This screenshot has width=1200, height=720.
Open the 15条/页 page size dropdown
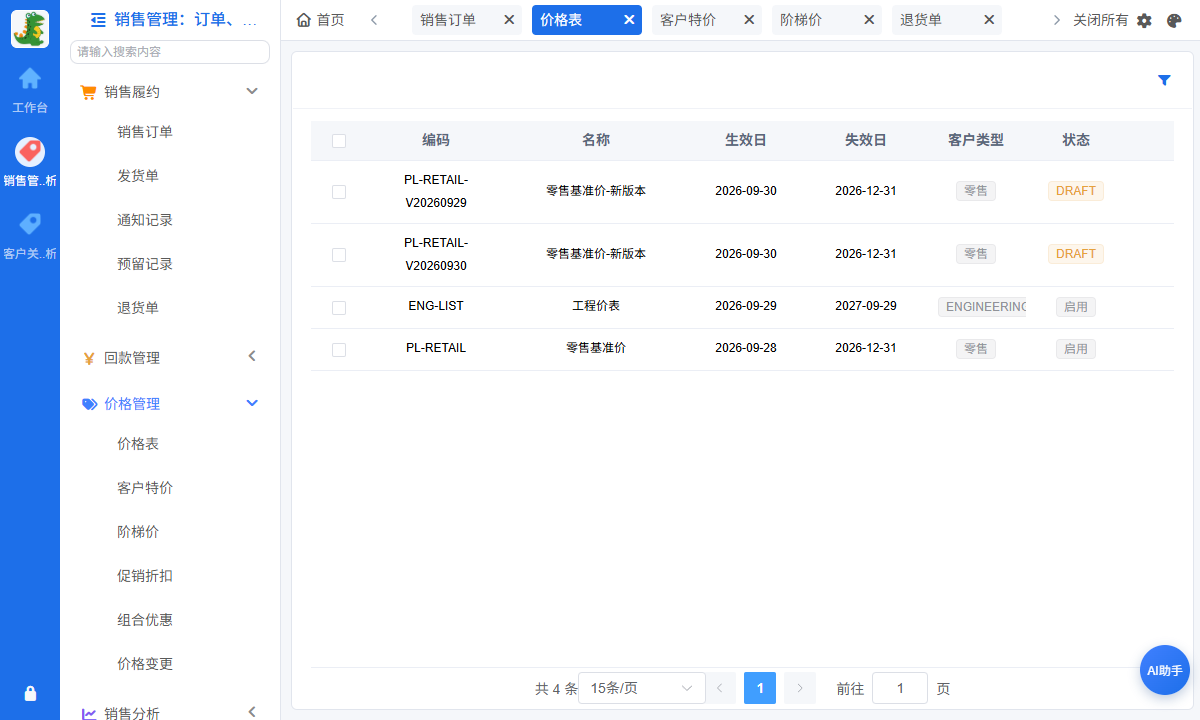coord(642,688)
